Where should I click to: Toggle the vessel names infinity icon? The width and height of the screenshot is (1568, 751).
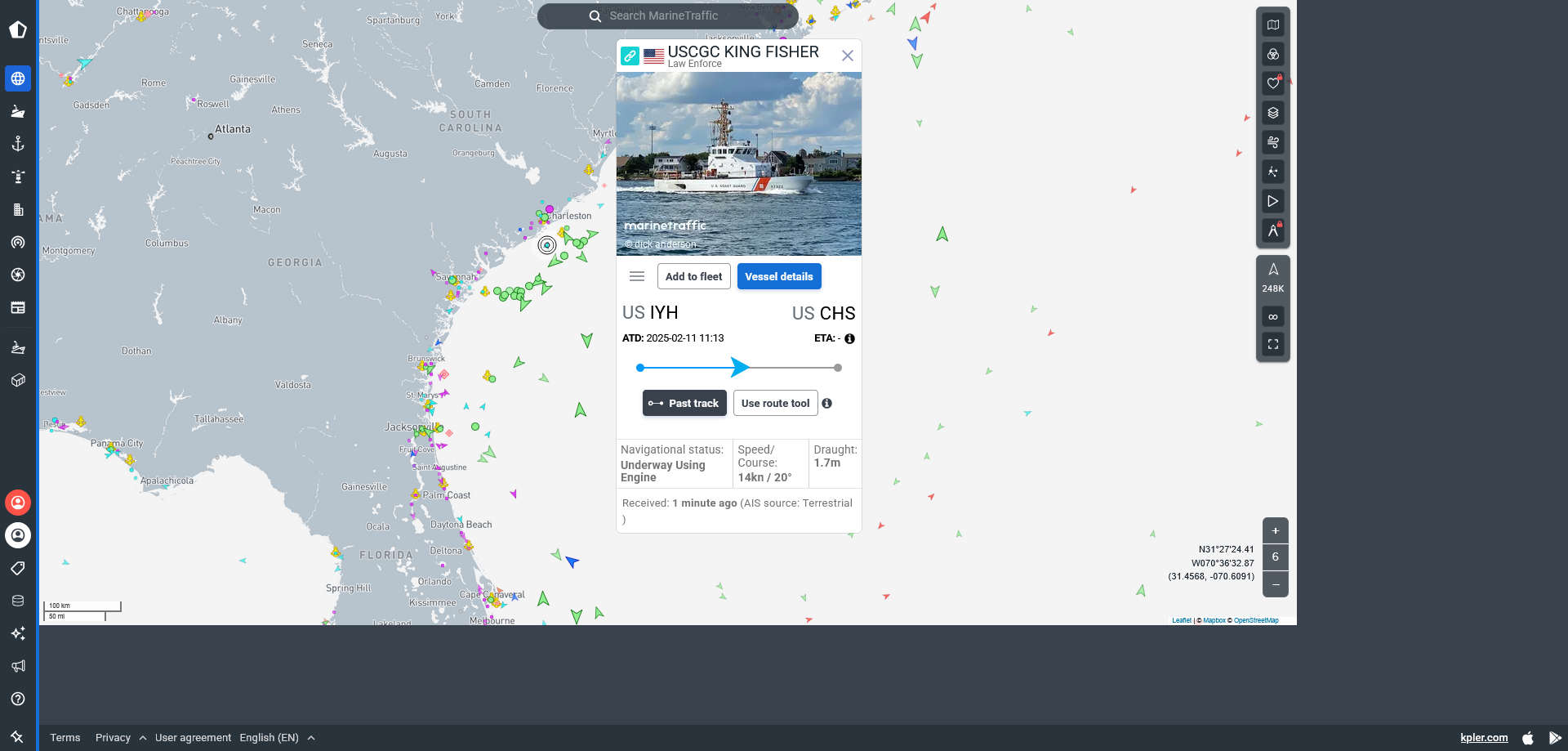(1273, 316)
